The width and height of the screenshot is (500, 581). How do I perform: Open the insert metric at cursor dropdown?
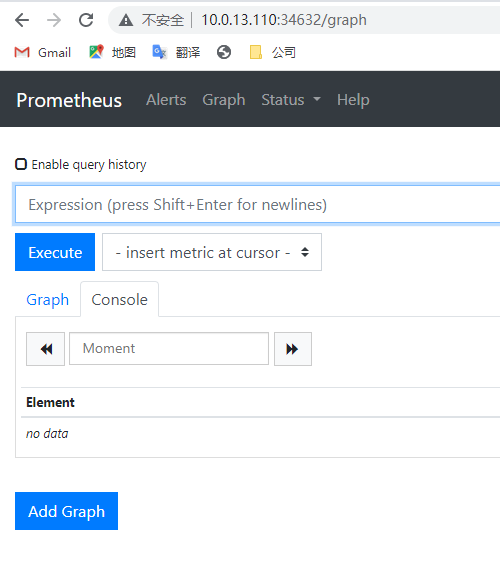tap(212, 252)
